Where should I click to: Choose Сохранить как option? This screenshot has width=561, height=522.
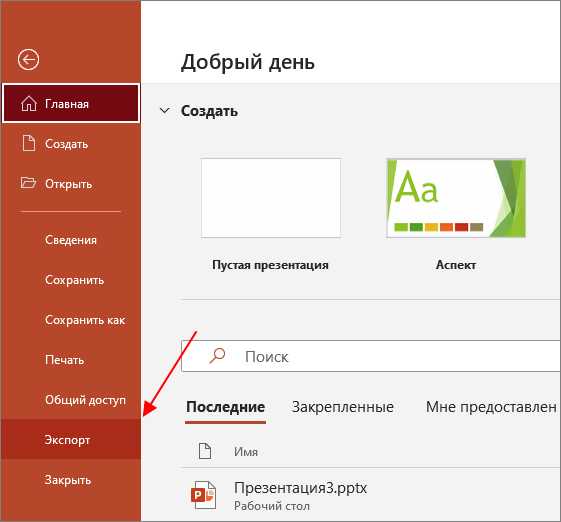point(71,320)
